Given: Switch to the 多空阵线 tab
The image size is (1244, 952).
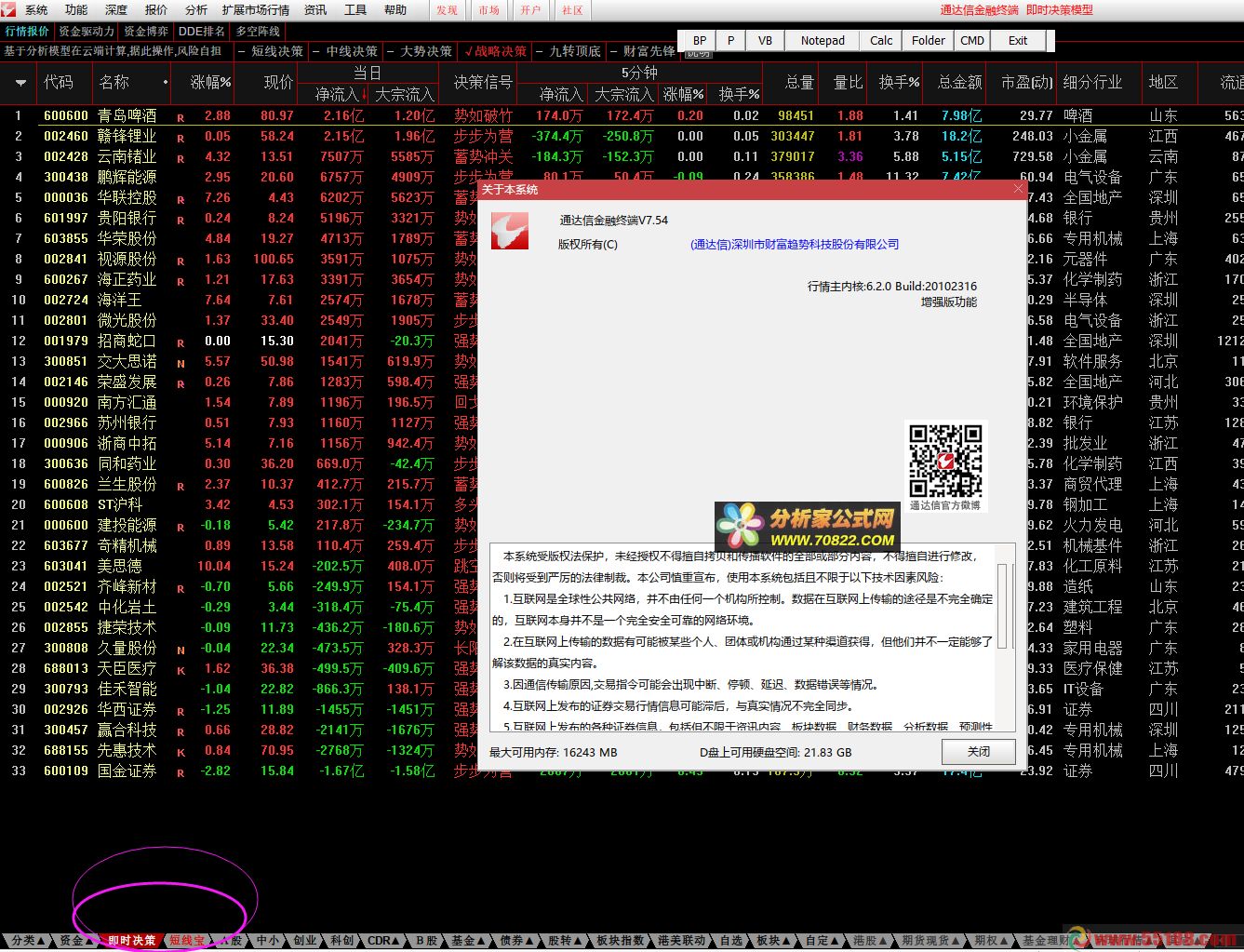Looking at the screenshot, I should click(258, 31).
